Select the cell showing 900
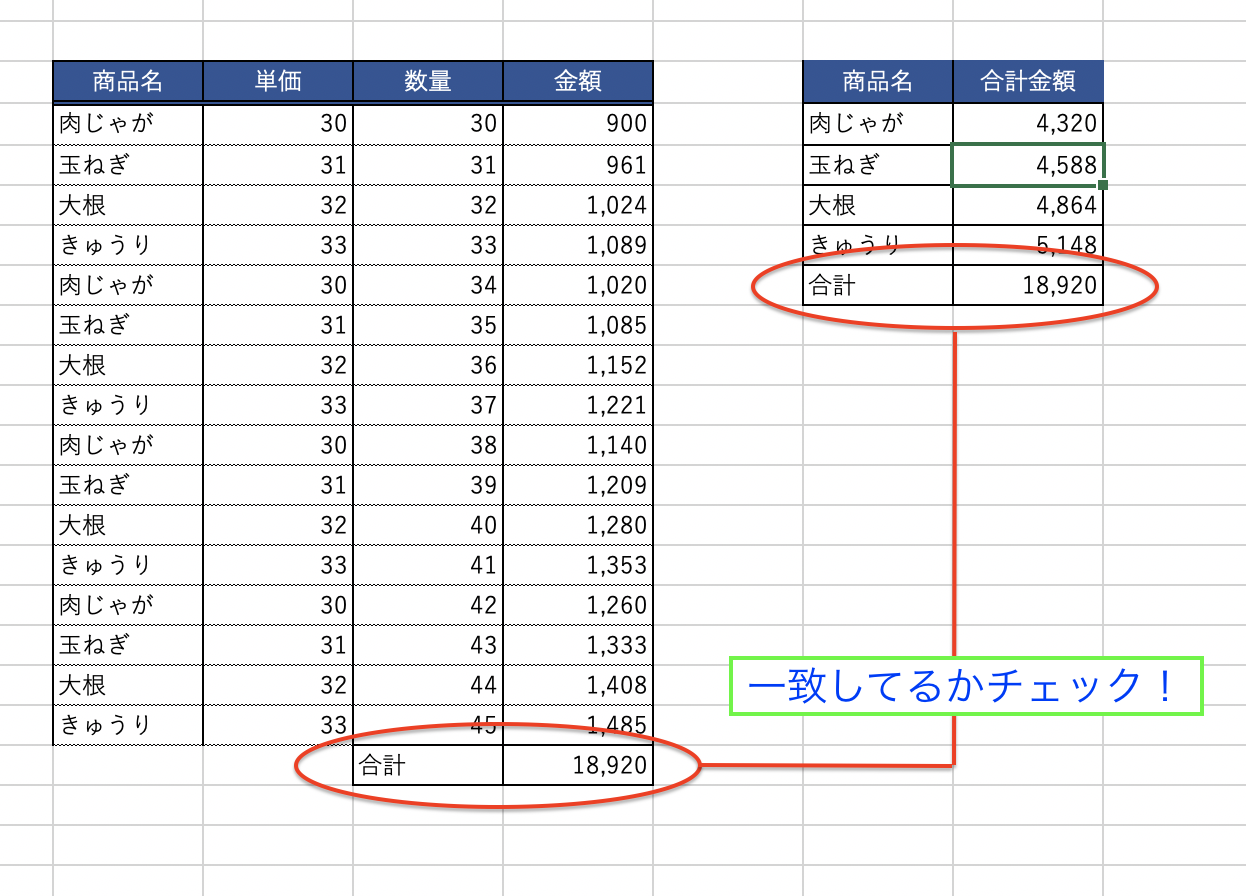 pyautogui.click(x=578, y=125)
